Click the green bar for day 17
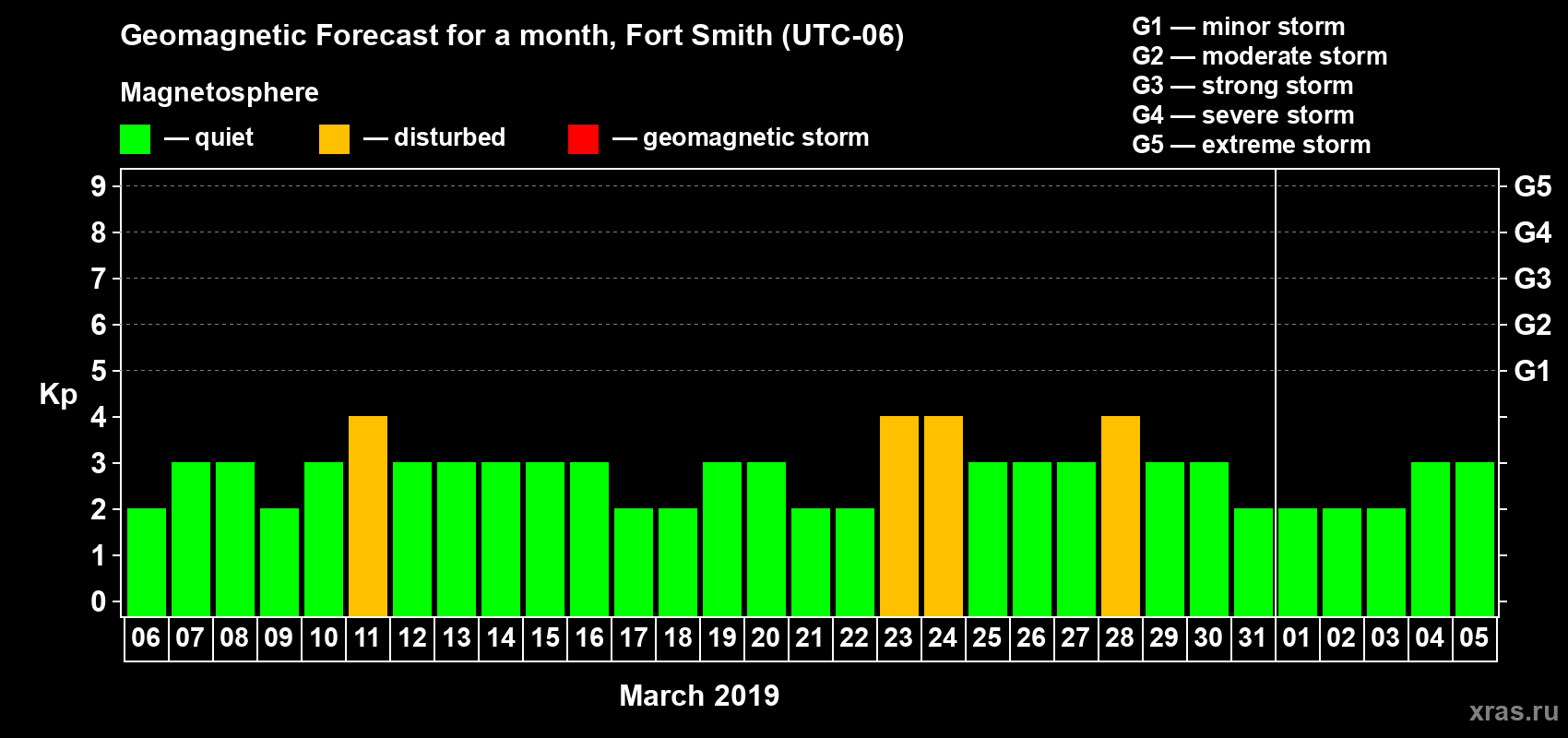 click(x=634, y=563)
